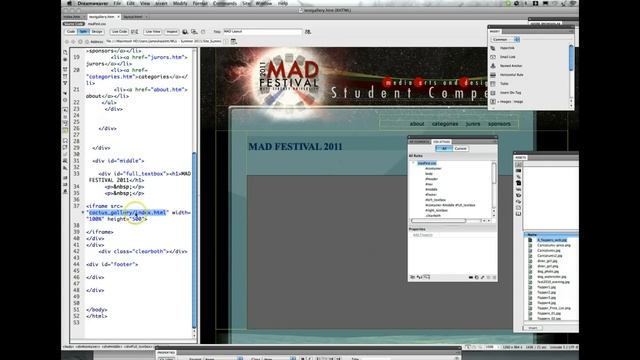640x360 pixels.
Task: Click the Source Code button
Action: [x=73, y=24]
